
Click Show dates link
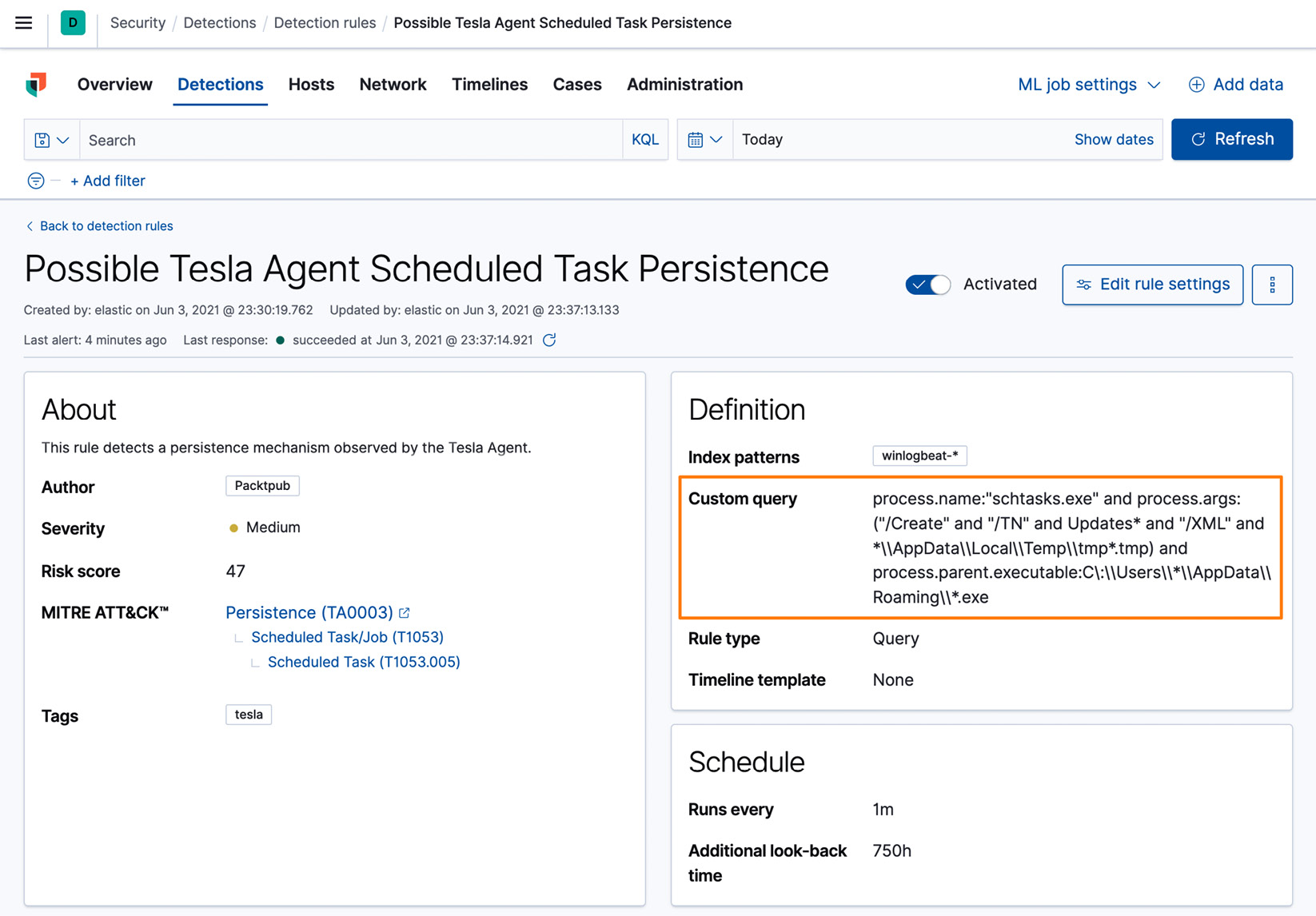[1114, 140]
